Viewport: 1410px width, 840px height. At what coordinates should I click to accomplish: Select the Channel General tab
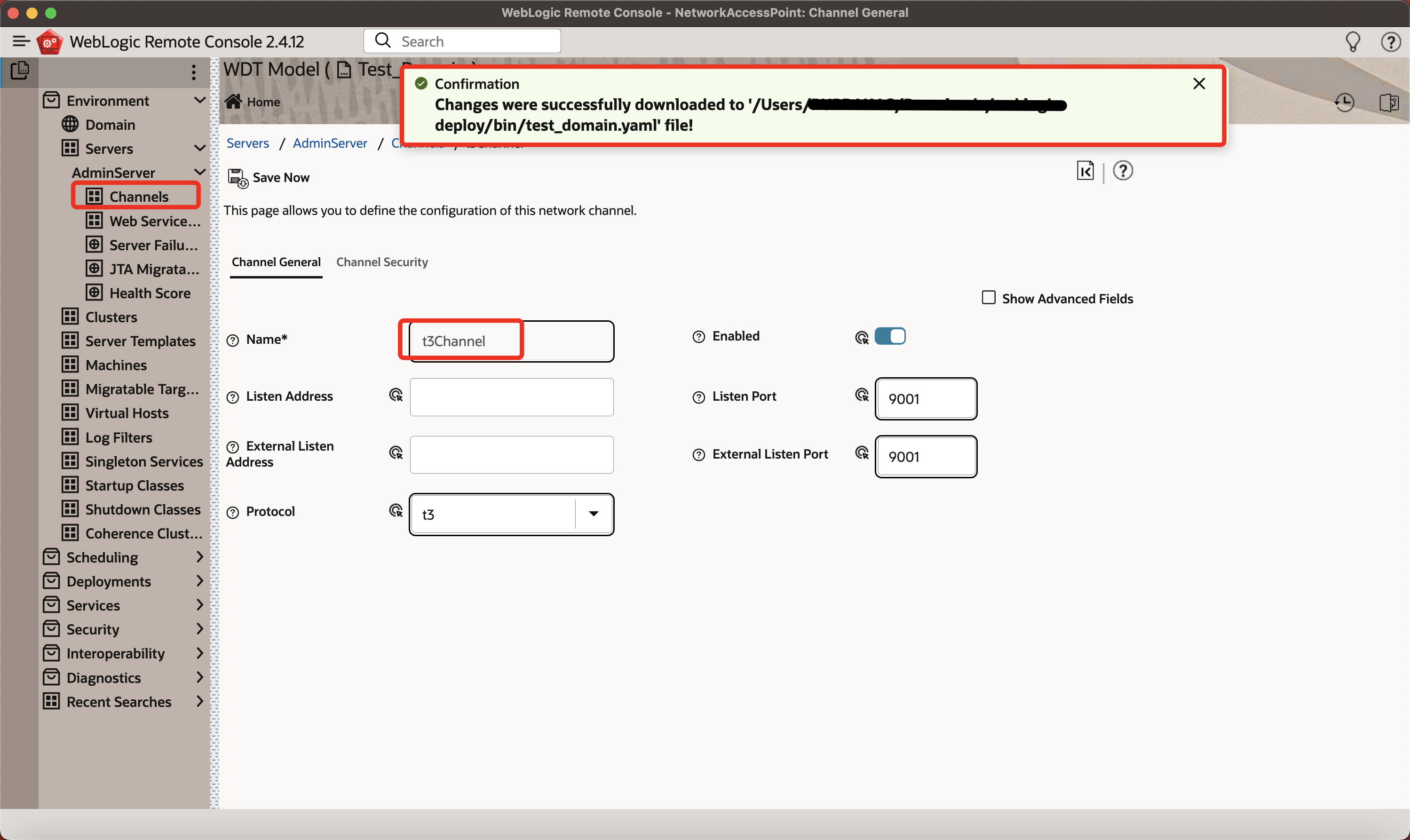[276, 262]
